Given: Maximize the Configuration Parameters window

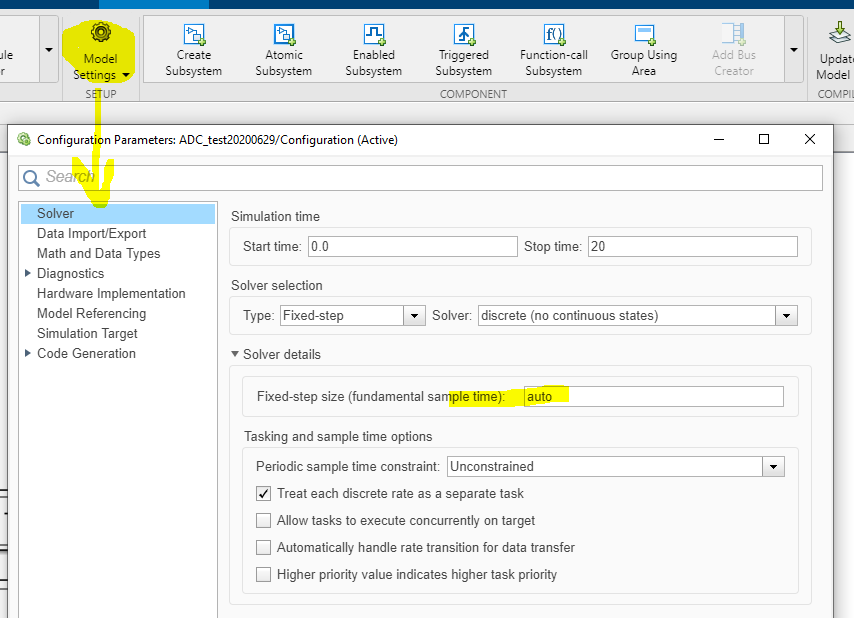Looking at the screenshot, I should coord(764,139).
